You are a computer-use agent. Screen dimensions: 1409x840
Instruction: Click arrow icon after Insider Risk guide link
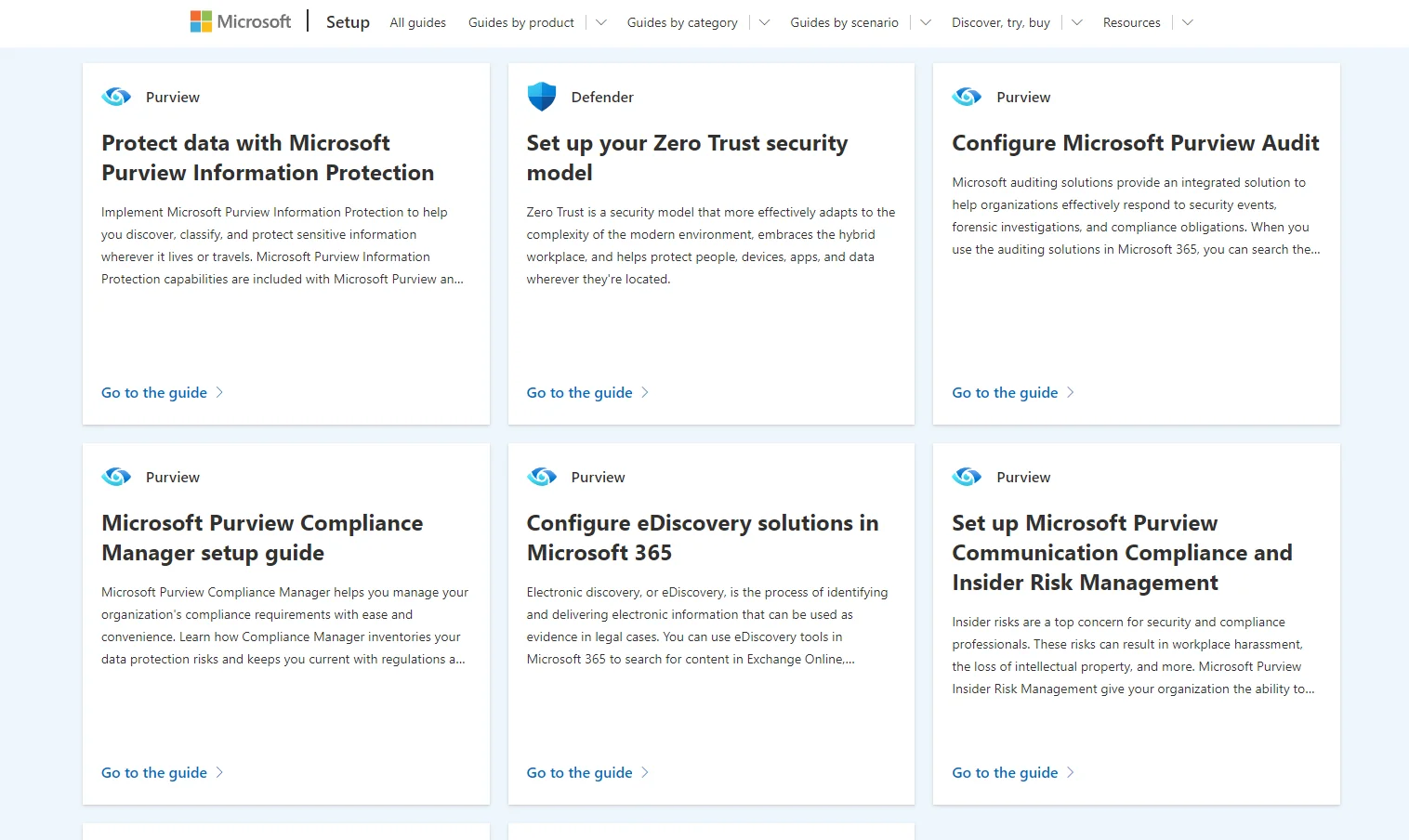click(x=1071, y=772)
